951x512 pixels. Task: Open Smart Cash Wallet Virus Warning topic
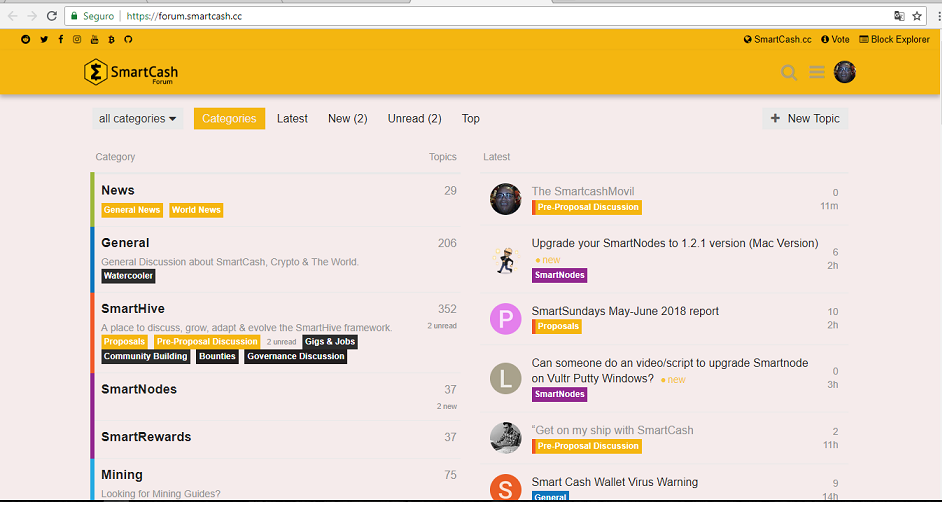pos(614,482)
